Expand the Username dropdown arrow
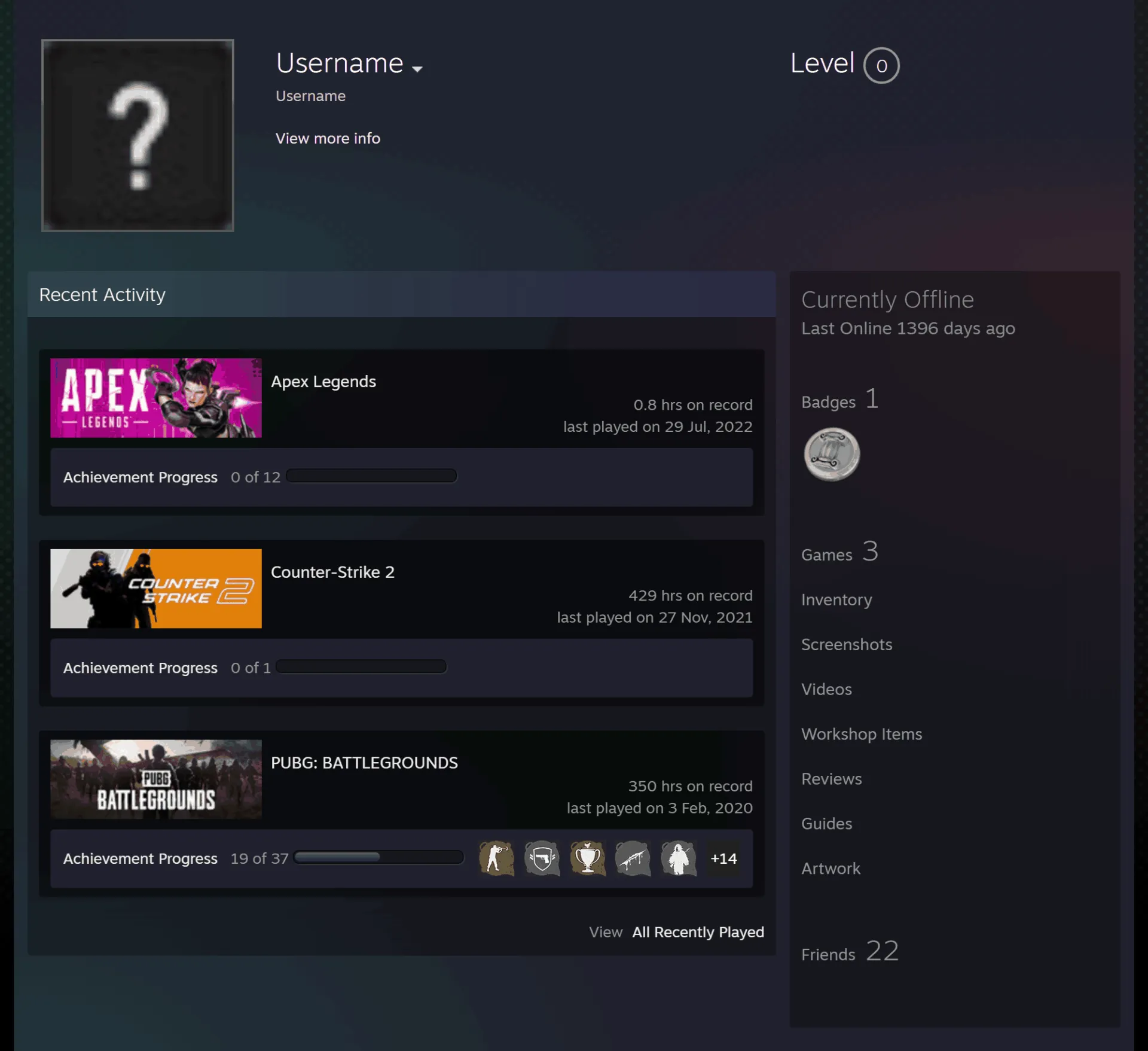The height and width of the screenshot is (1051, 1148). [x=417, y=69]
